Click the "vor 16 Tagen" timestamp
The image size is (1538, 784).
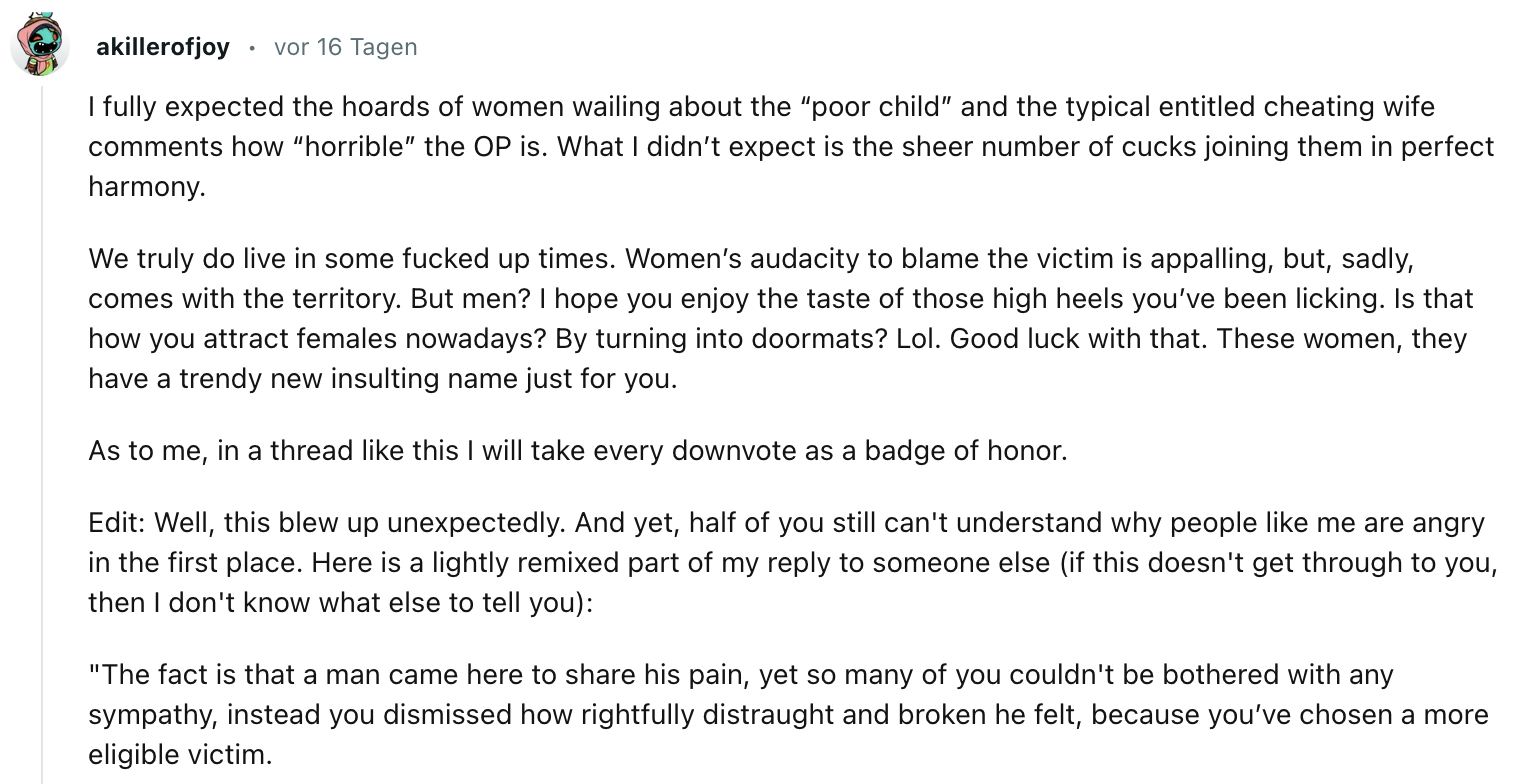(x=345, y=47)
